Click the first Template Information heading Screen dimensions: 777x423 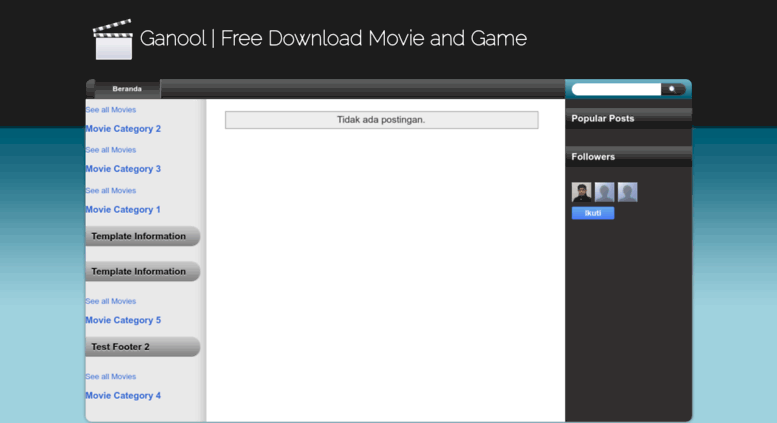point(143,236)
